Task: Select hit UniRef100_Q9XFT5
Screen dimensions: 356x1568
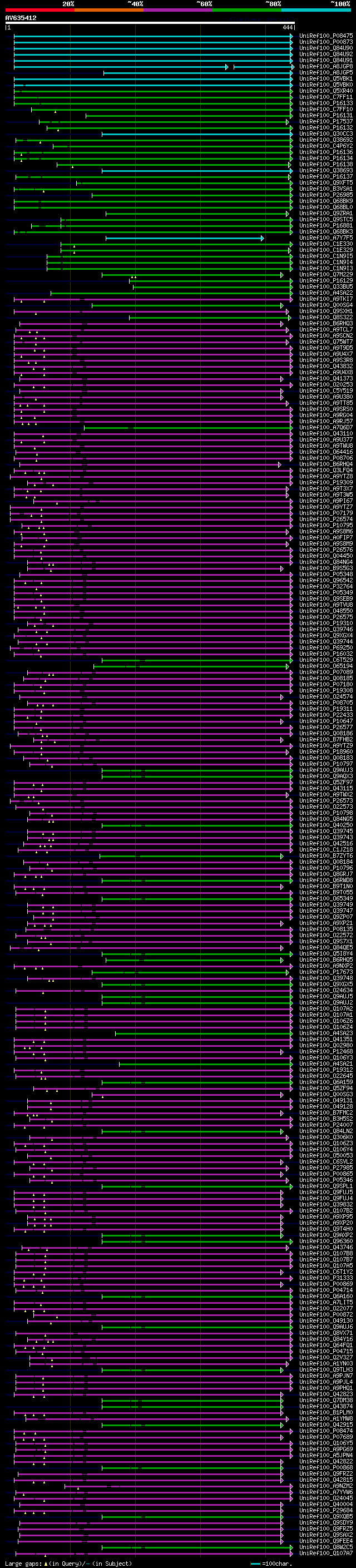Action: (x=326, y=182)
